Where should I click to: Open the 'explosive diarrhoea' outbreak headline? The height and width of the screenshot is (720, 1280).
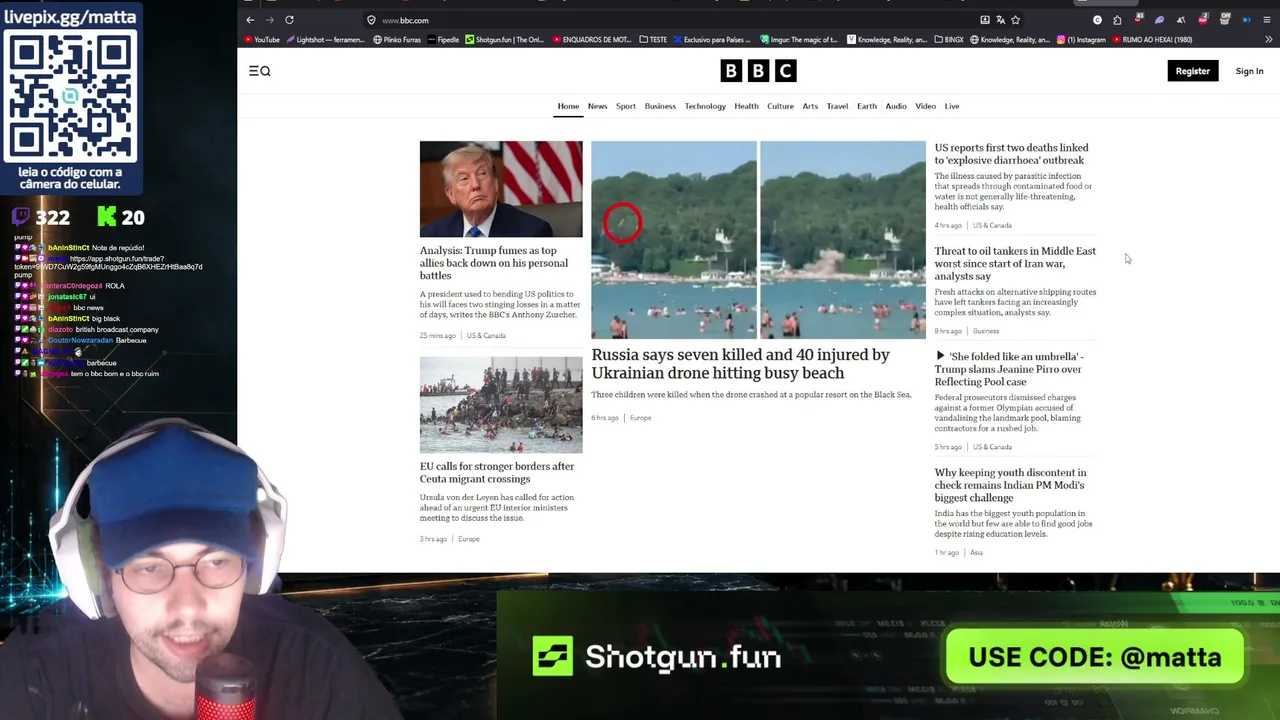point(1011,154)
